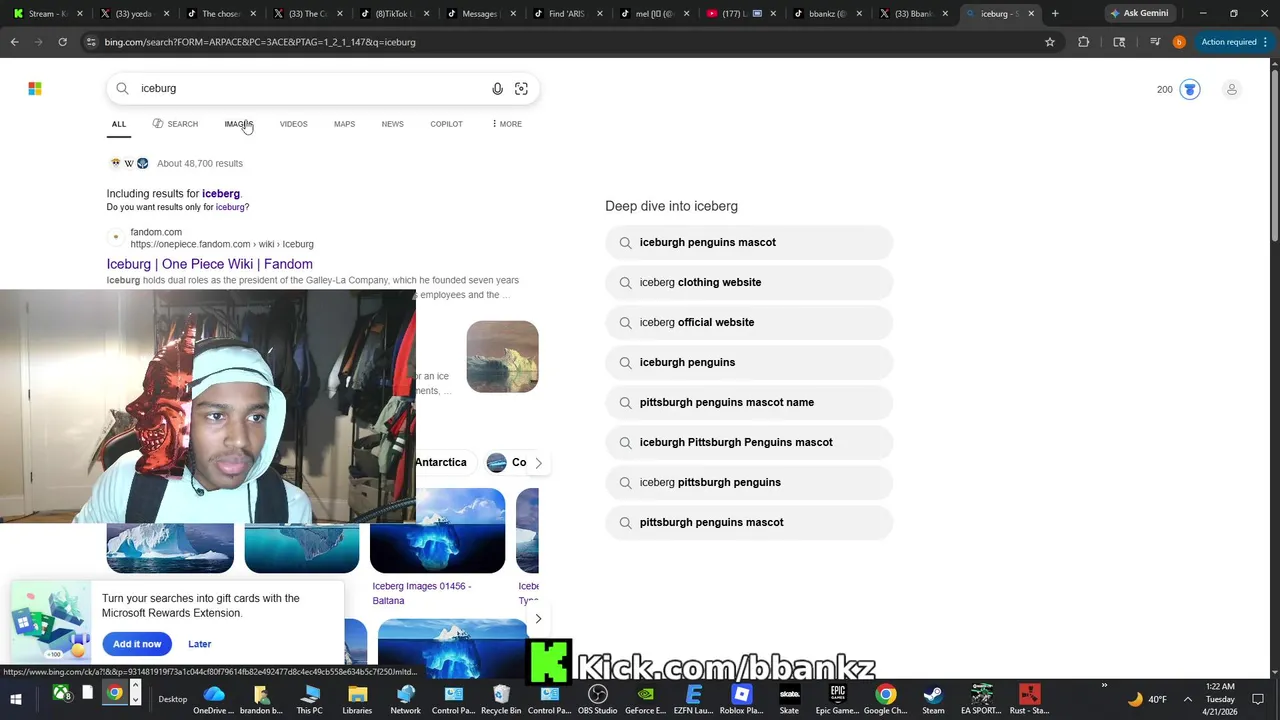
Task: Click 'Add it now' rewards button
Action: click(x=137, y=644)
